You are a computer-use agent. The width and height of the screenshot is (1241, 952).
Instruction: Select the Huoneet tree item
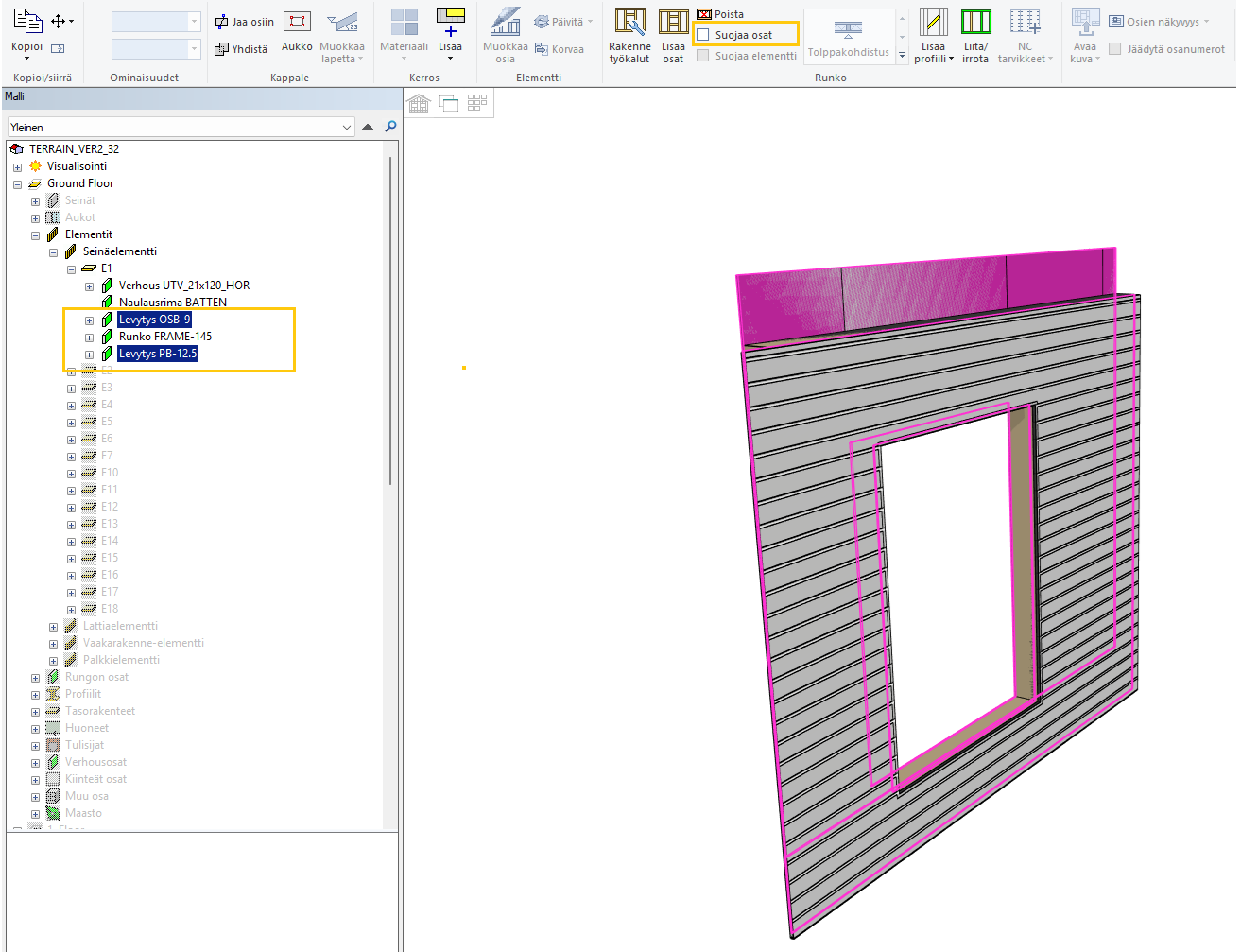click(x=87, y=728)
